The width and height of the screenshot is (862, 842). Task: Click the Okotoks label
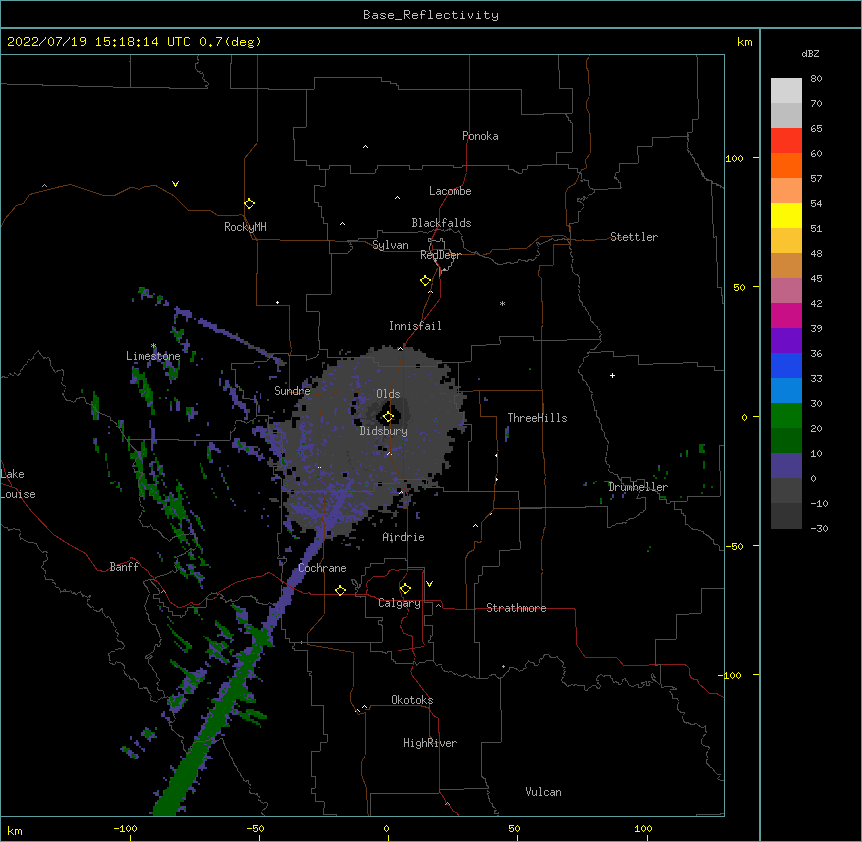[x=412, y=700]
